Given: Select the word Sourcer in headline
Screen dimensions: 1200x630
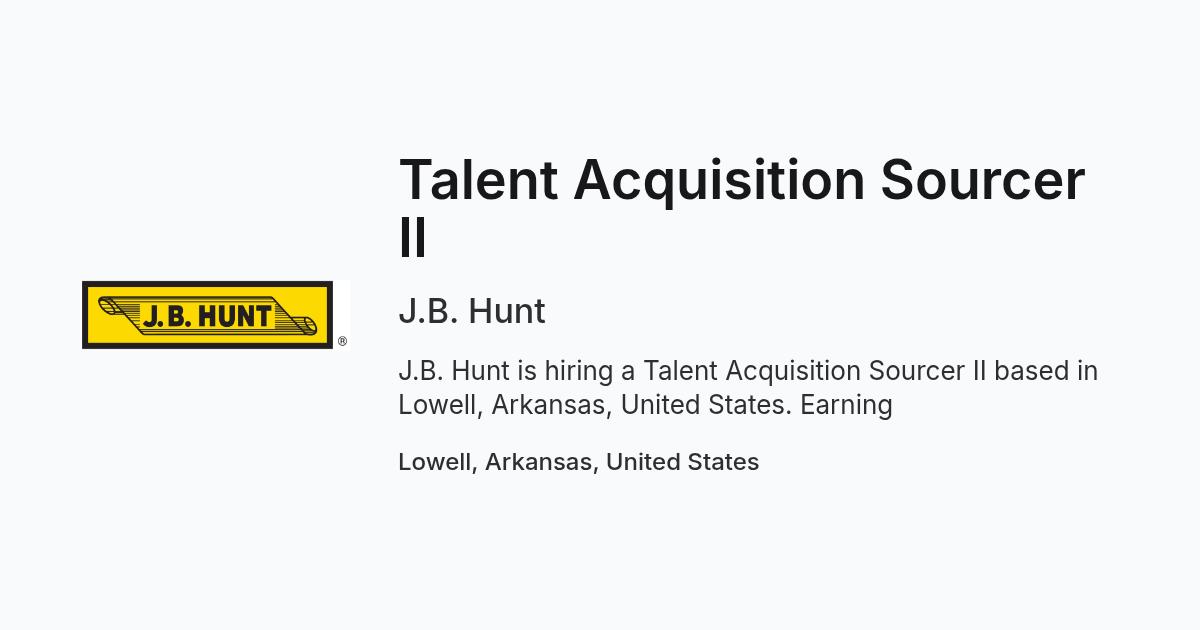Looking at the screenshot, I should (x=983, y=180).
